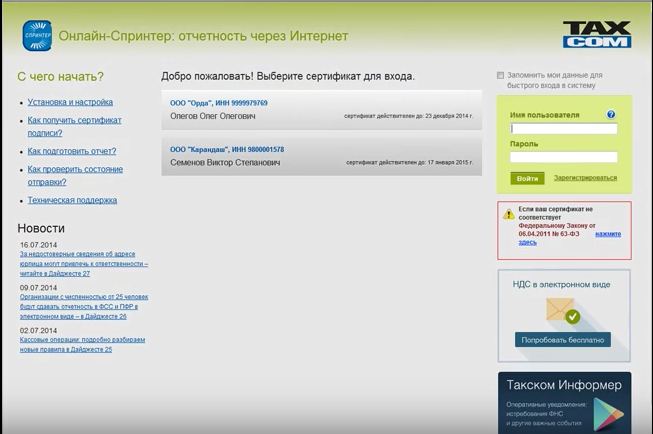Open Как подготовить отчет link
Viewport: 653px width, 434px height.
tap(72, 151)
